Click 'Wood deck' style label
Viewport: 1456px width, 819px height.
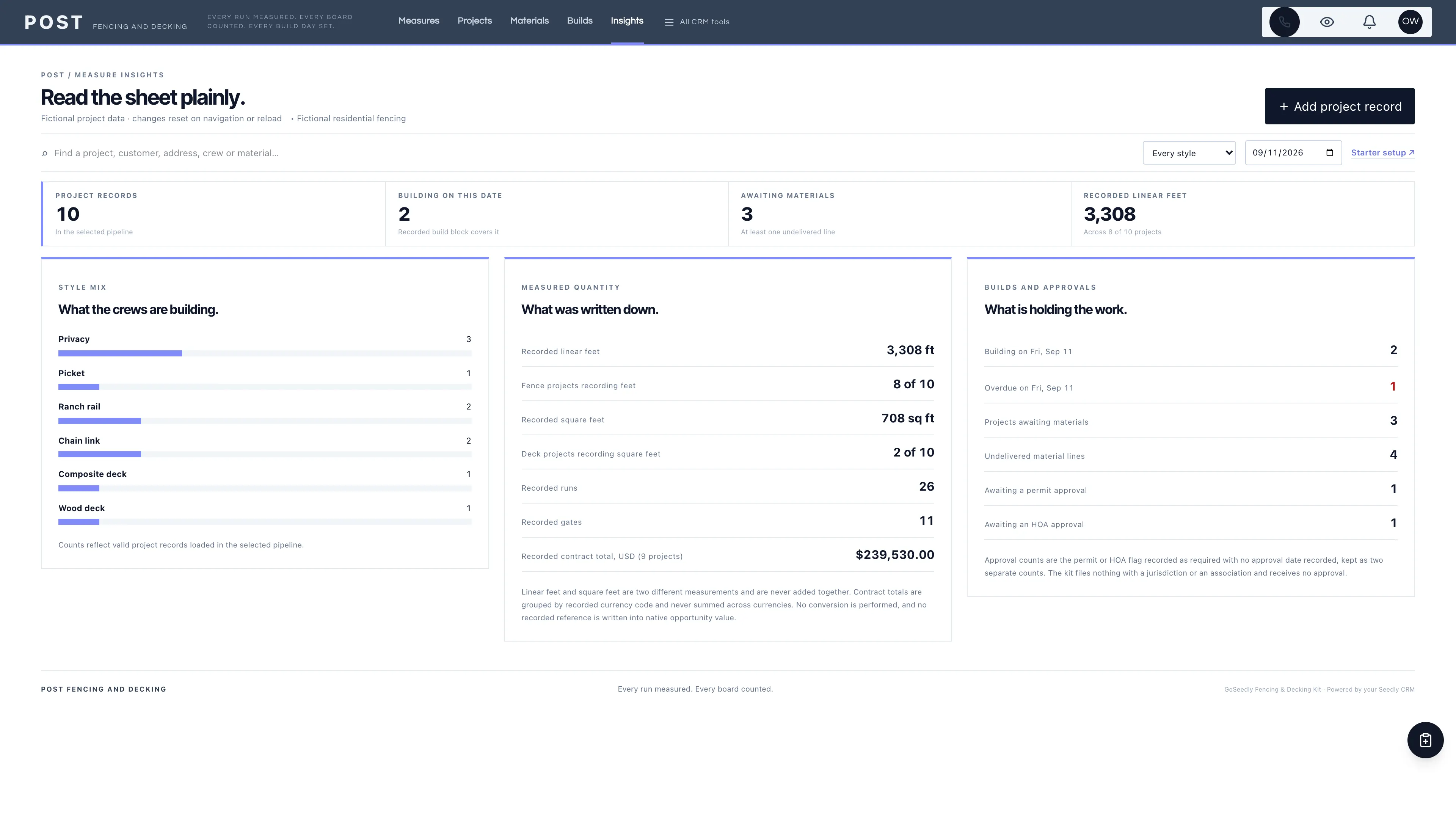pyautogui.click(x=82, y=508)
